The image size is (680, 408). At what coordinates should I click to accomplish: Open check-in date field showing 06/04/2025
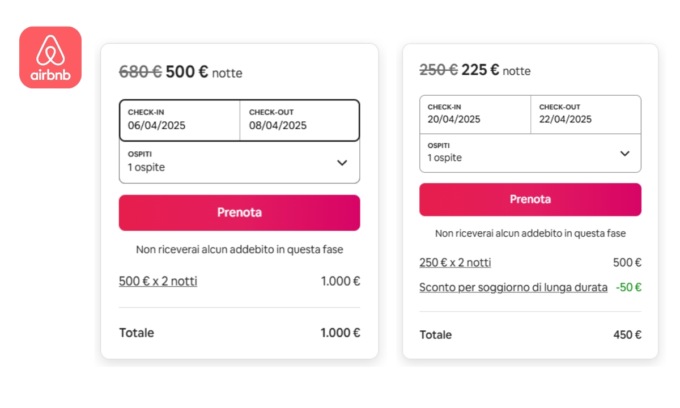(179, 120)
